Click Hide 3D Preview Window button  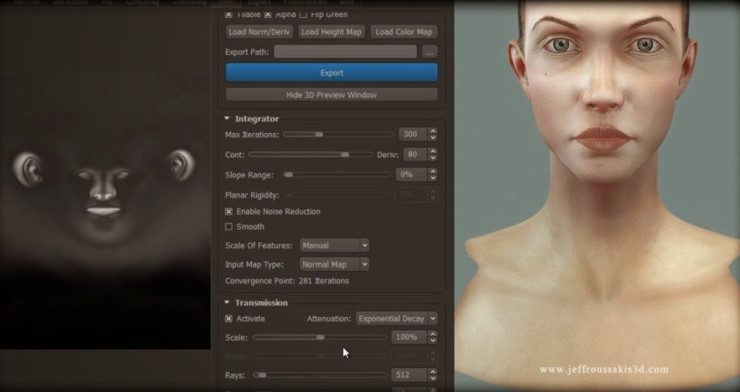click(332, 95)
